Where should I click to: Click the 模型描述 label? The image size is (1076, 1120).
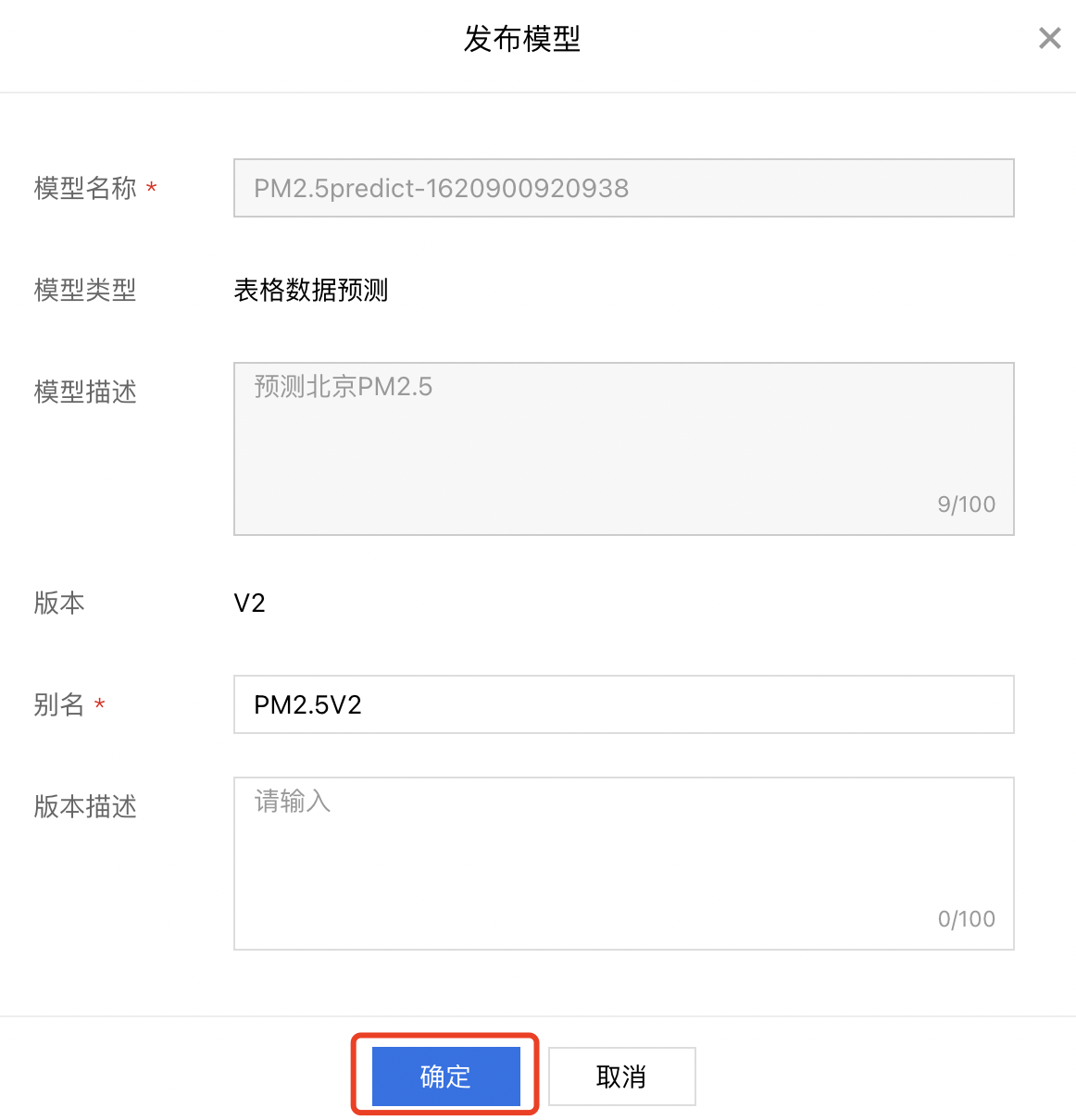pyautogui.click(x=85, y=392)
